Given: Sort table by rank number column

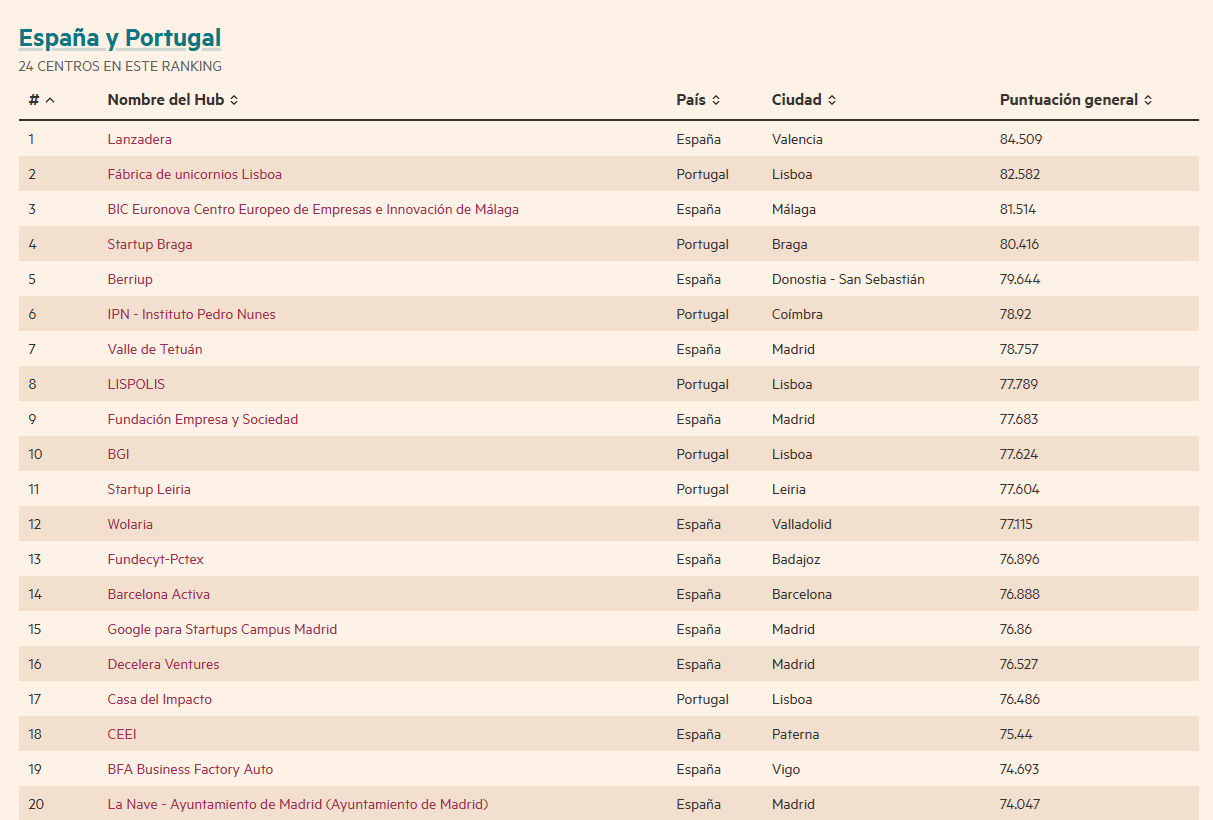Looking at the screenshot, I should (42, 100).
